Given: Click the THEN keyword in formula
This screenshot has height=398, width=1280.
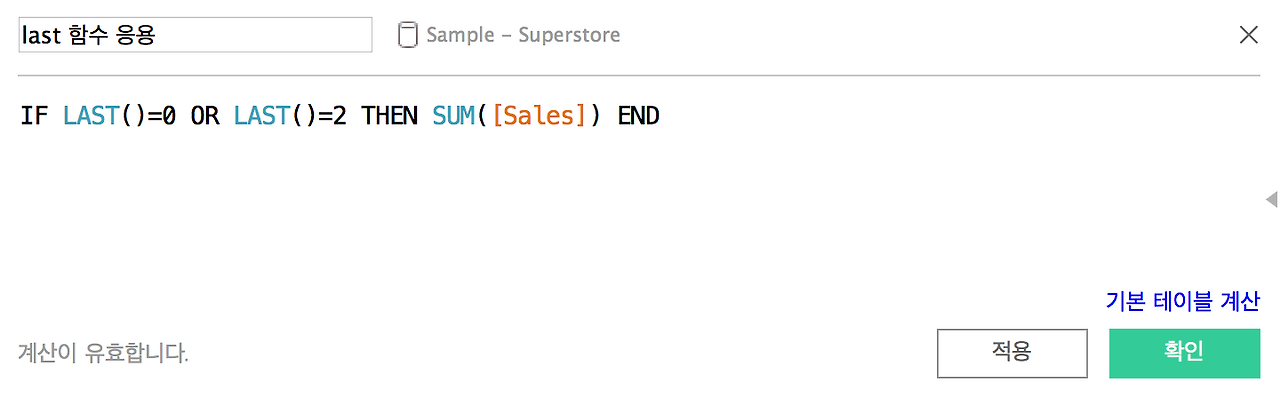Looking at the screenshot, I should [390, 116].
